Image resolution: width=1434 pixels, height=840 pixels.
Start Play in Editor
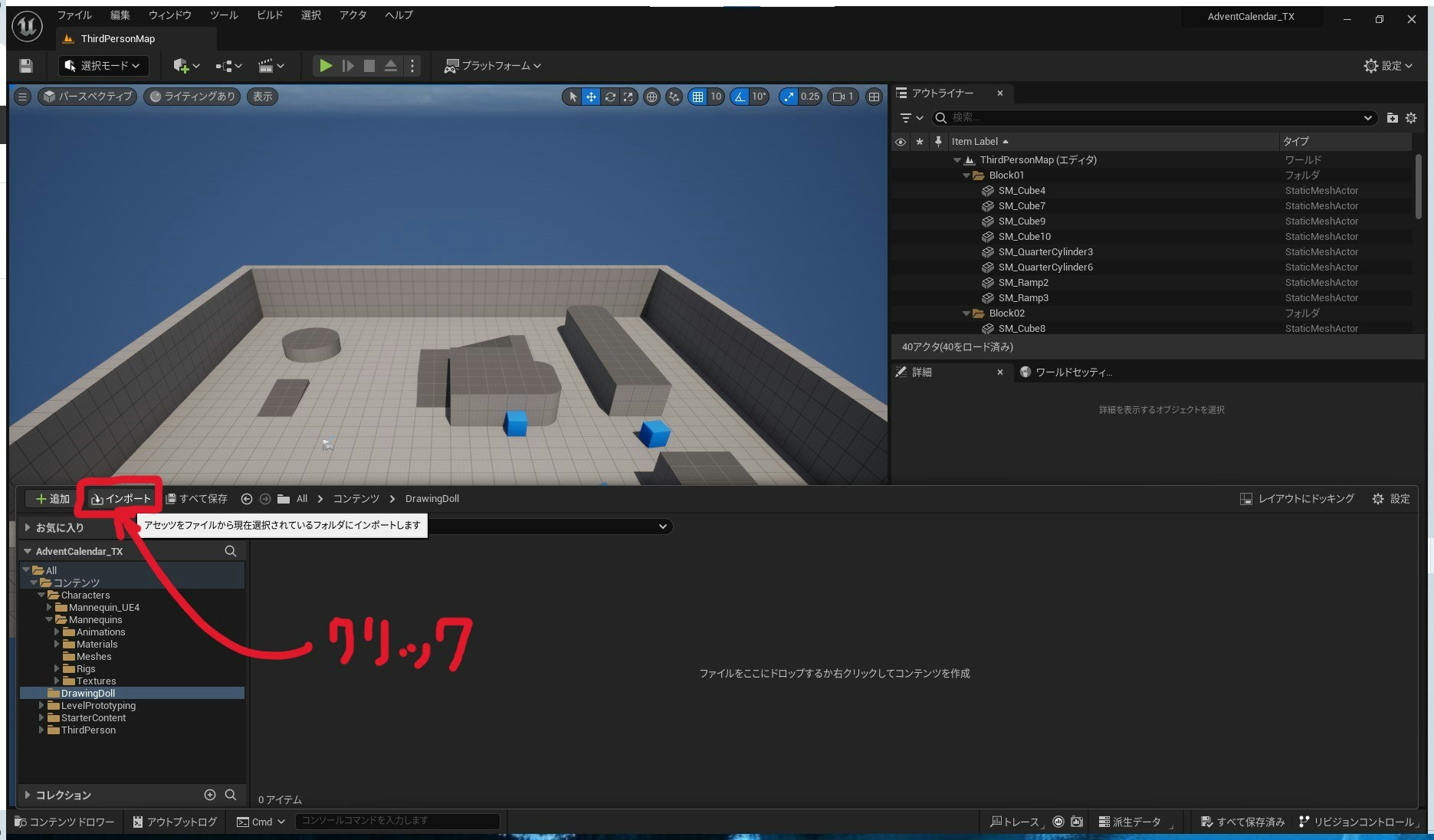click(326, 66)
